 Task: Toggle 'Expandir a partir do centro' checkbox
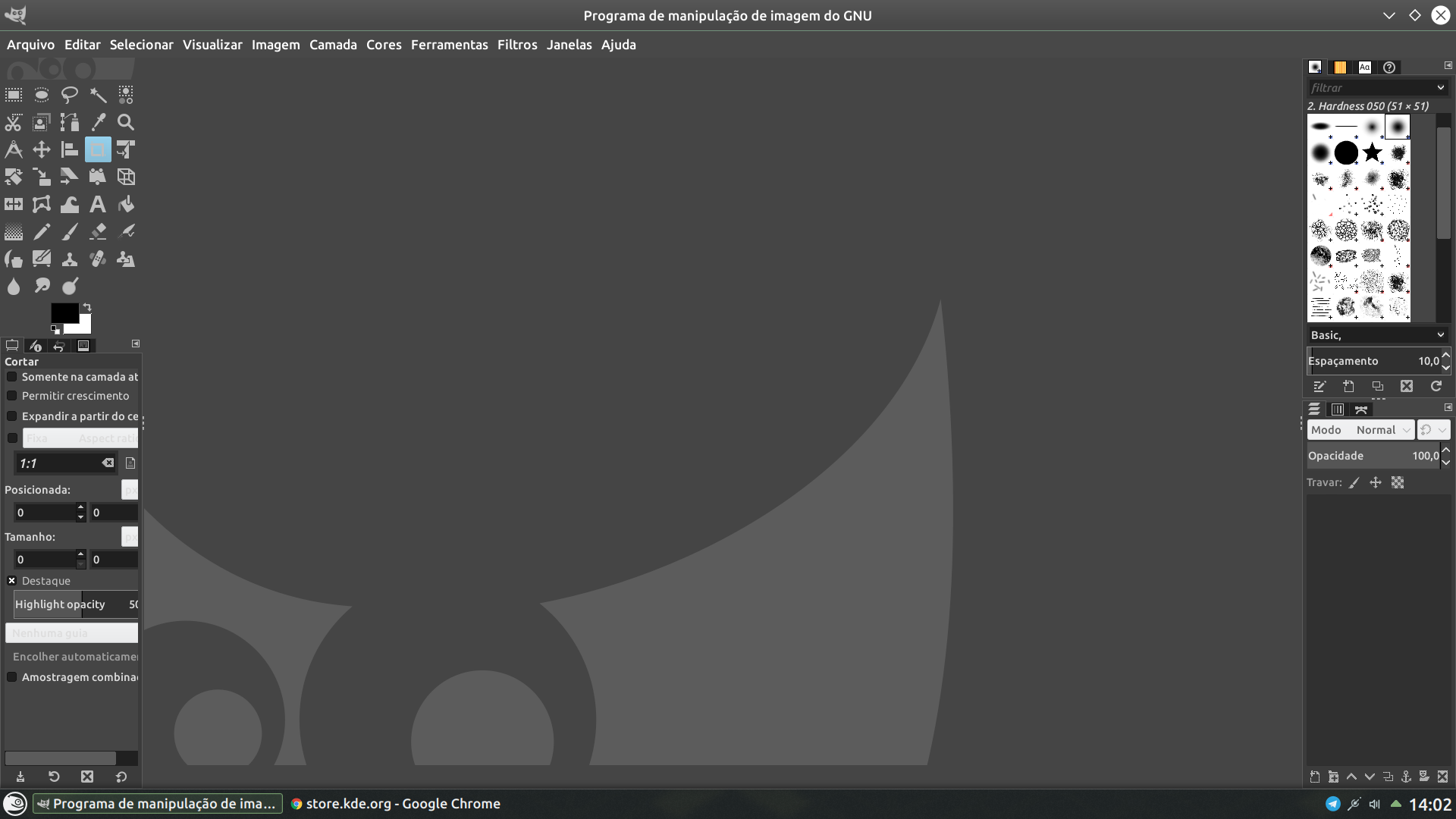click(x=12, y=416)
